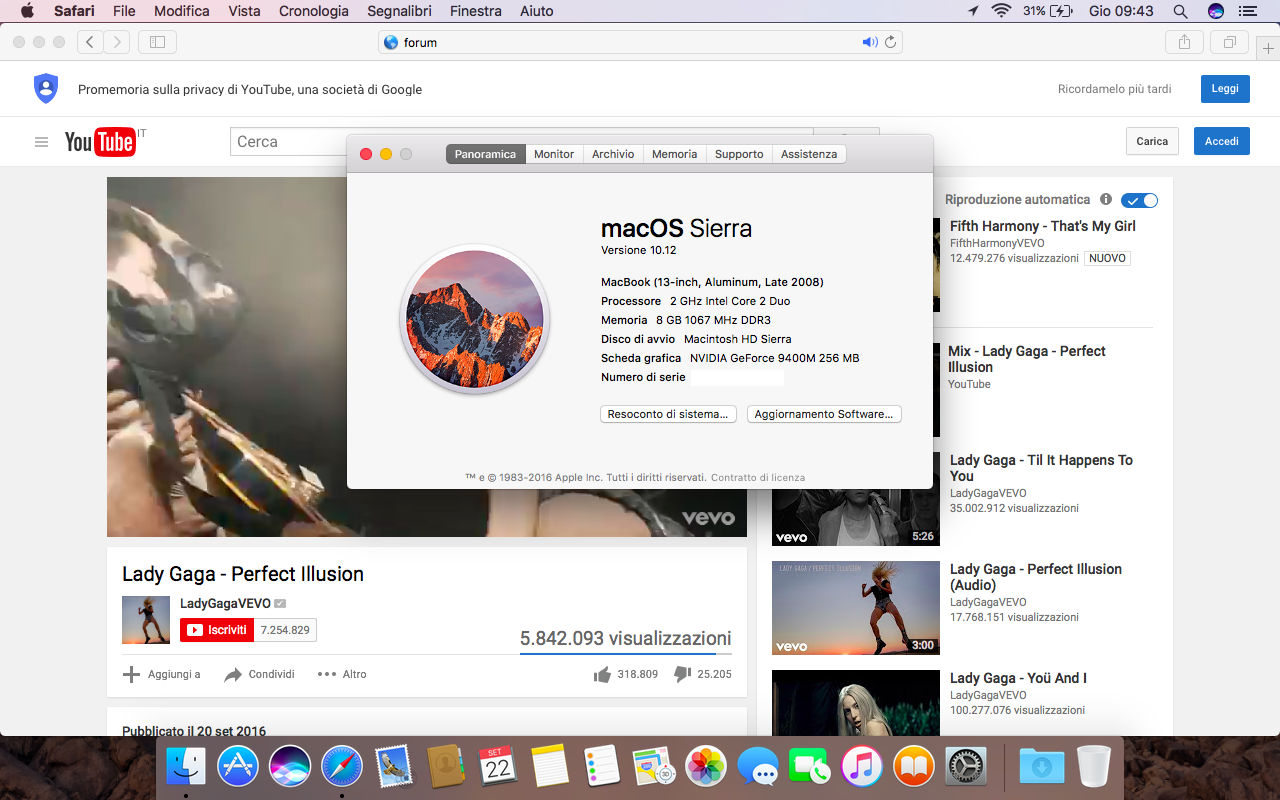Launch App Store from the Dock
The image size is (1280, 800).
point(238,767)
